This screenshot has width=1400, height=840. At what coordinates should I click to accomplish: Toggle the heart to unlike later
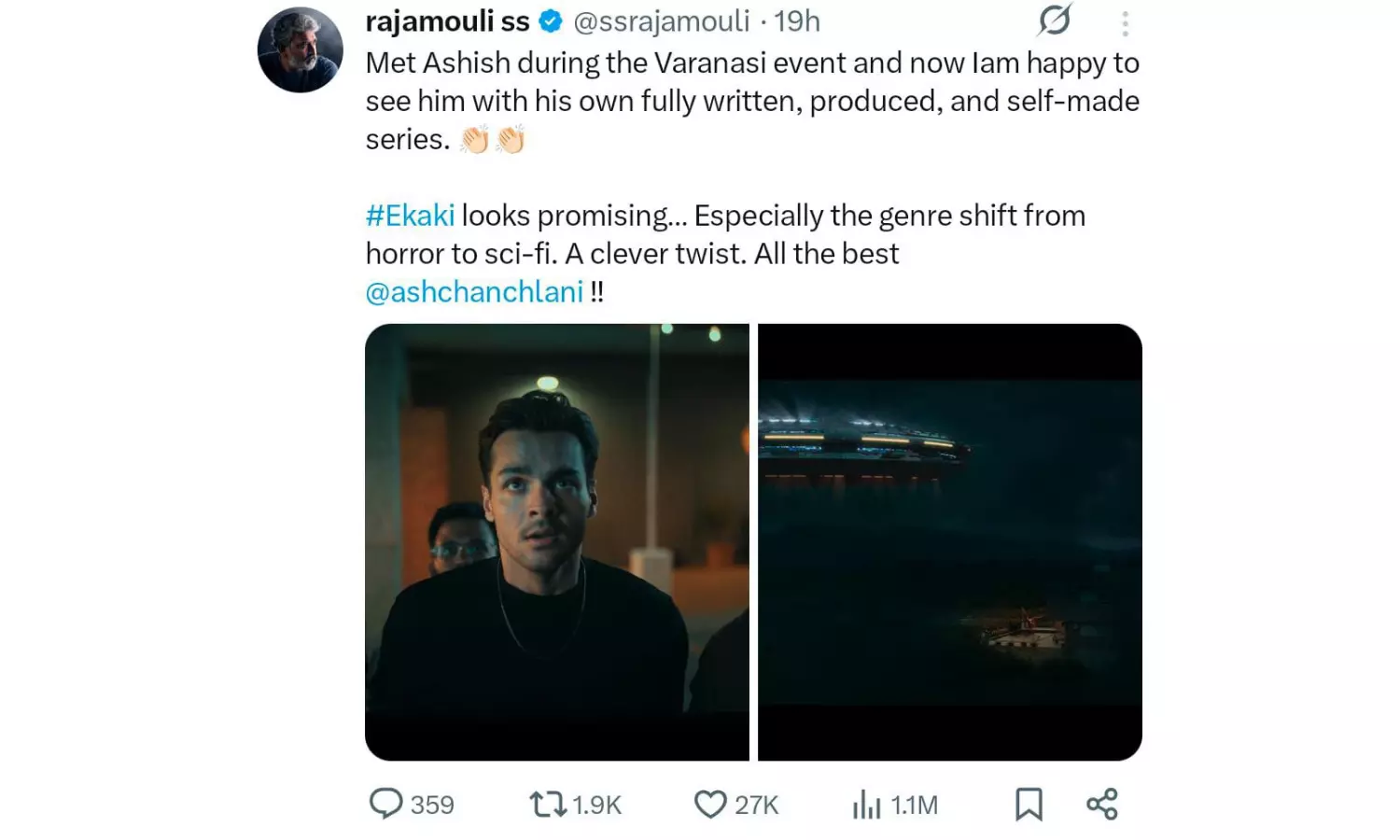(x=710, y=802)
